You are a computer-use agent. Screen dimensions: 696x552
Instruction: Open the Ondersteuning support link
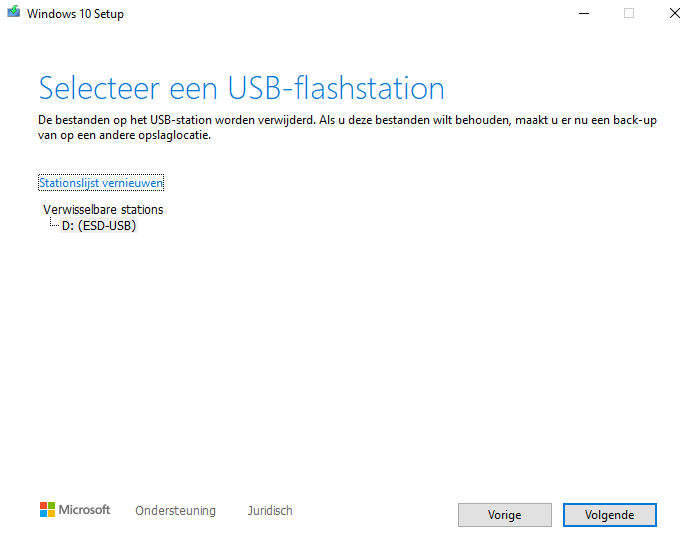click(x=175, y=511)
